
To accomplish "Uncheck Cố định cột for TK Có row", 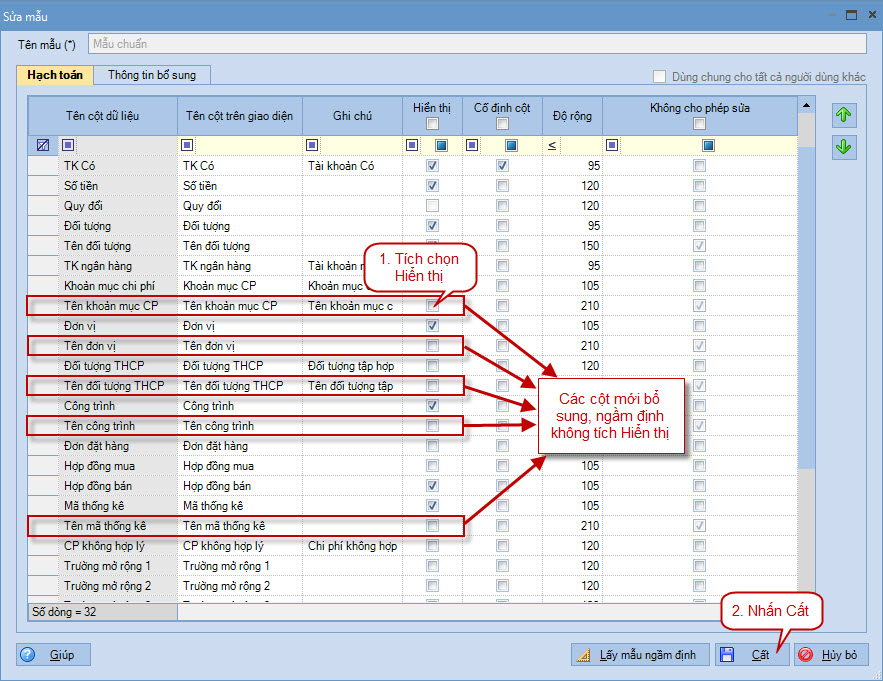I will click(502, 166).
